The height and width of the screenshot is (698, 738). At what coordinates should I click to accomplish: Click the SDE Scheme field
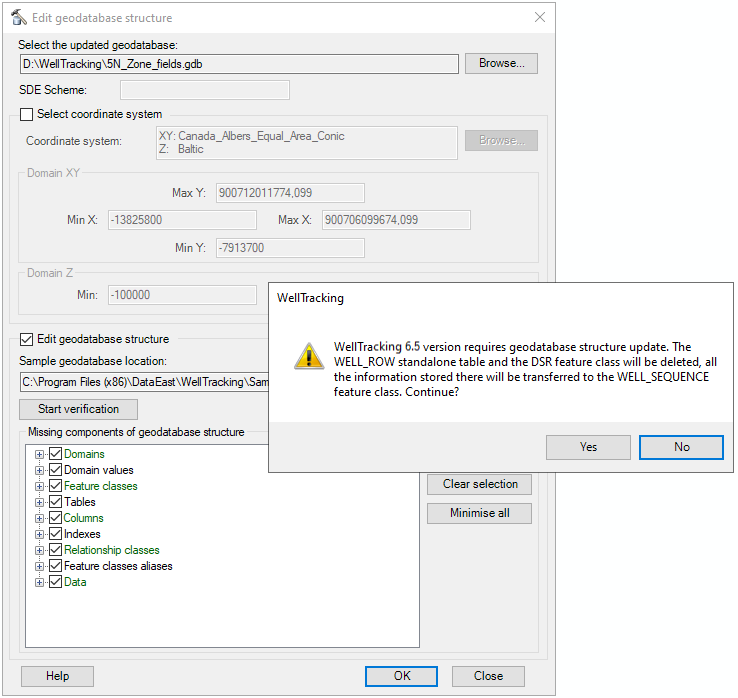(205, 90)
